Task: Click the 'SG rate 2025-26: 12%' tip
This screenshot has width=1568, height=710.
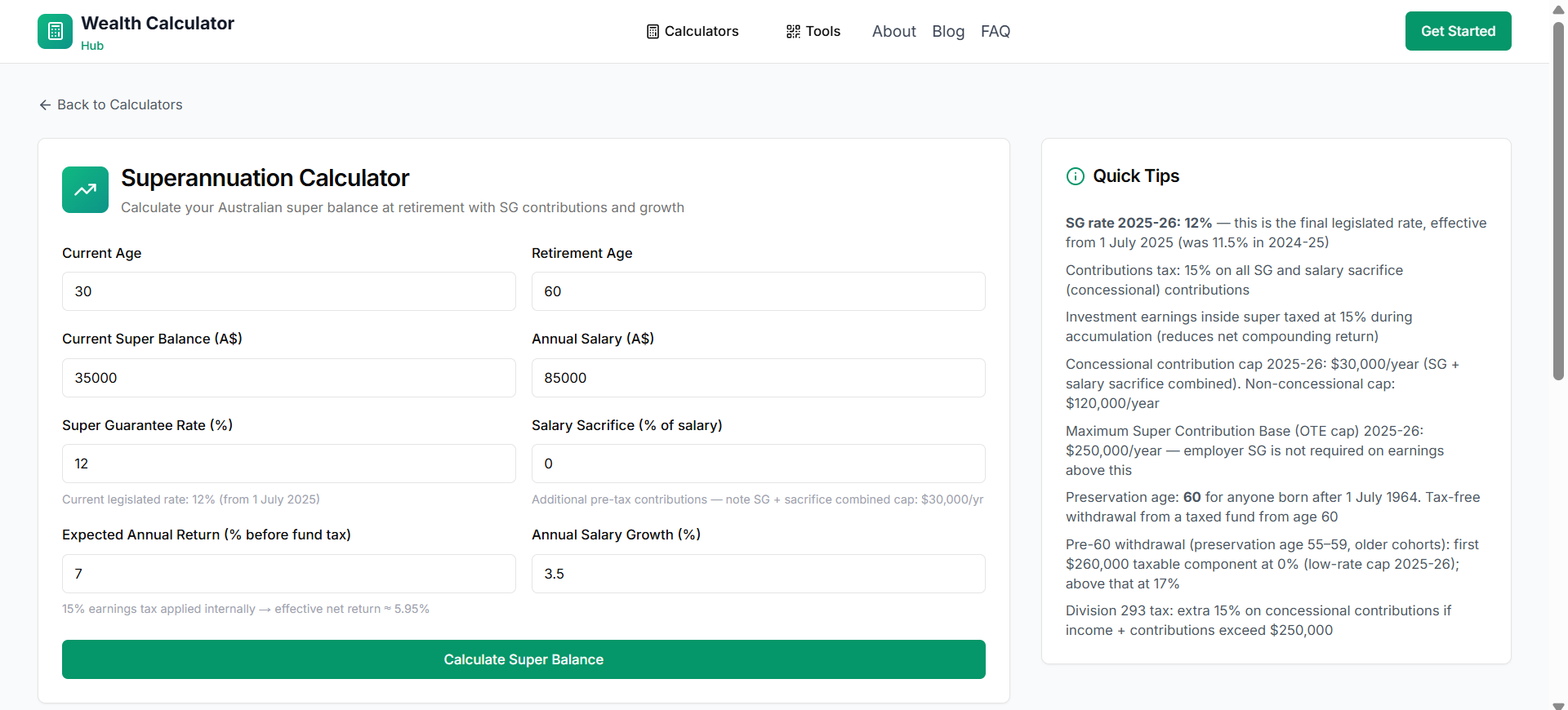Action: click(x=1276, y=233)
